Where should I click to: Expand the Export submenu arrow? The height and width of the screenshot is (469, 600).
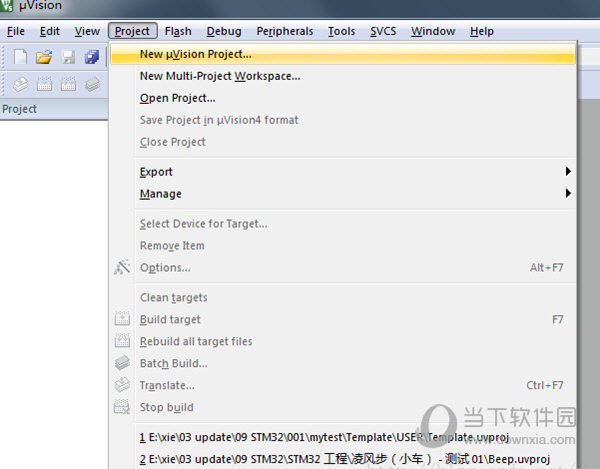click(568, 171)
